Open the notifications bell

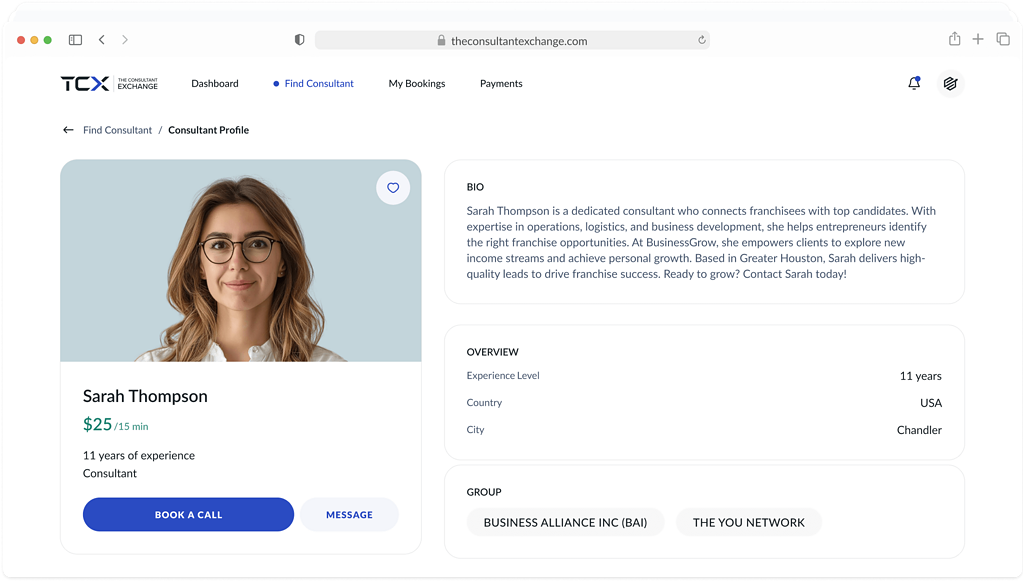click(914, 83)
